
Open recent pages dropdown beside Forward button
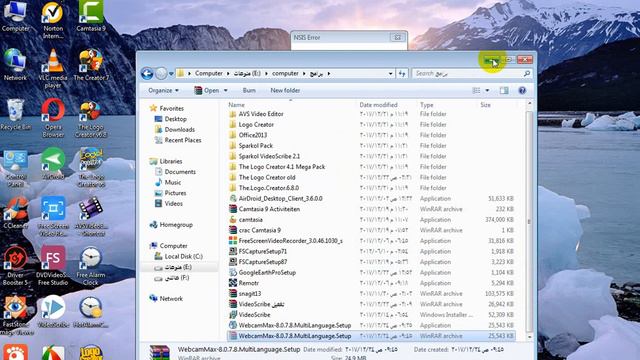click(x=171, y=74)
